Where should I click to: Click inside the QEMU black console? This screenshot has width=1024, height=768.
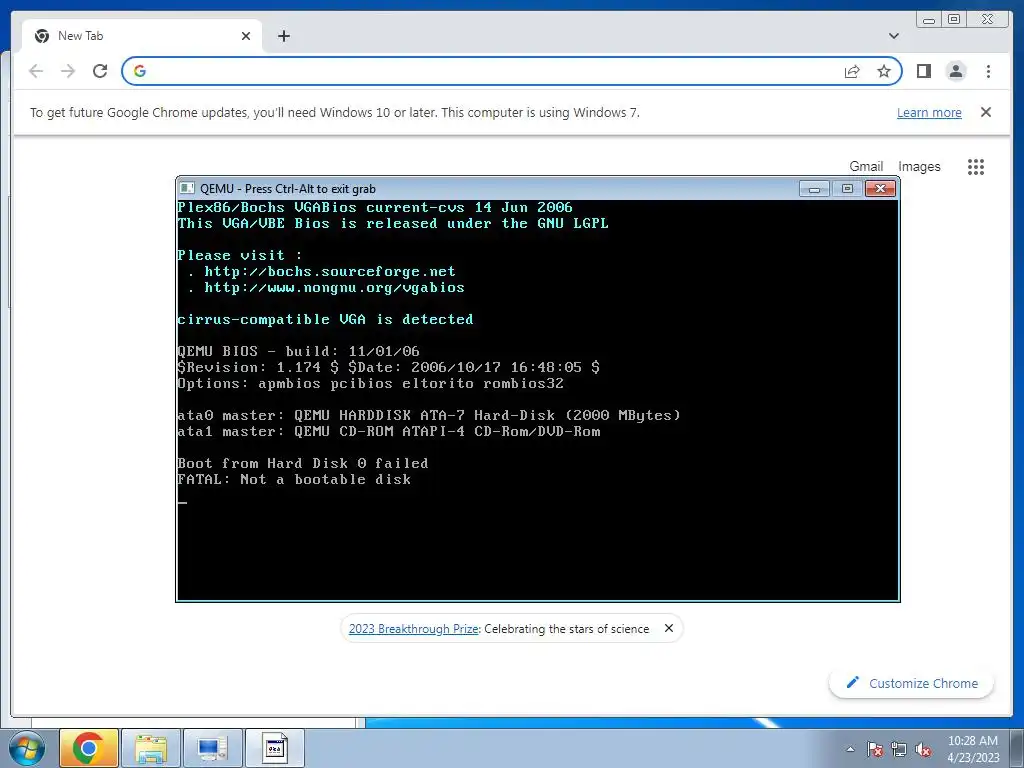click(537, 400)
